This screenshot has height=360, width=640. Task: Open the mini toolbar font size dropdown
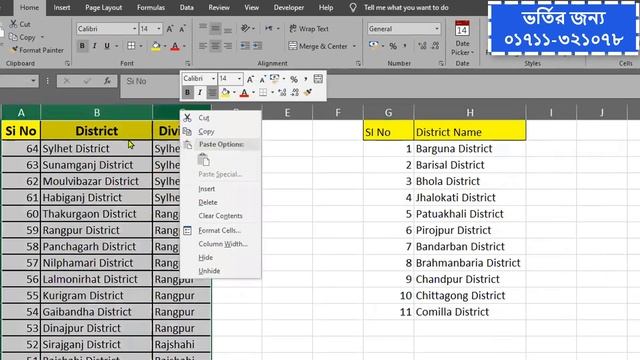pyautogui.click(x=239, y=78)
